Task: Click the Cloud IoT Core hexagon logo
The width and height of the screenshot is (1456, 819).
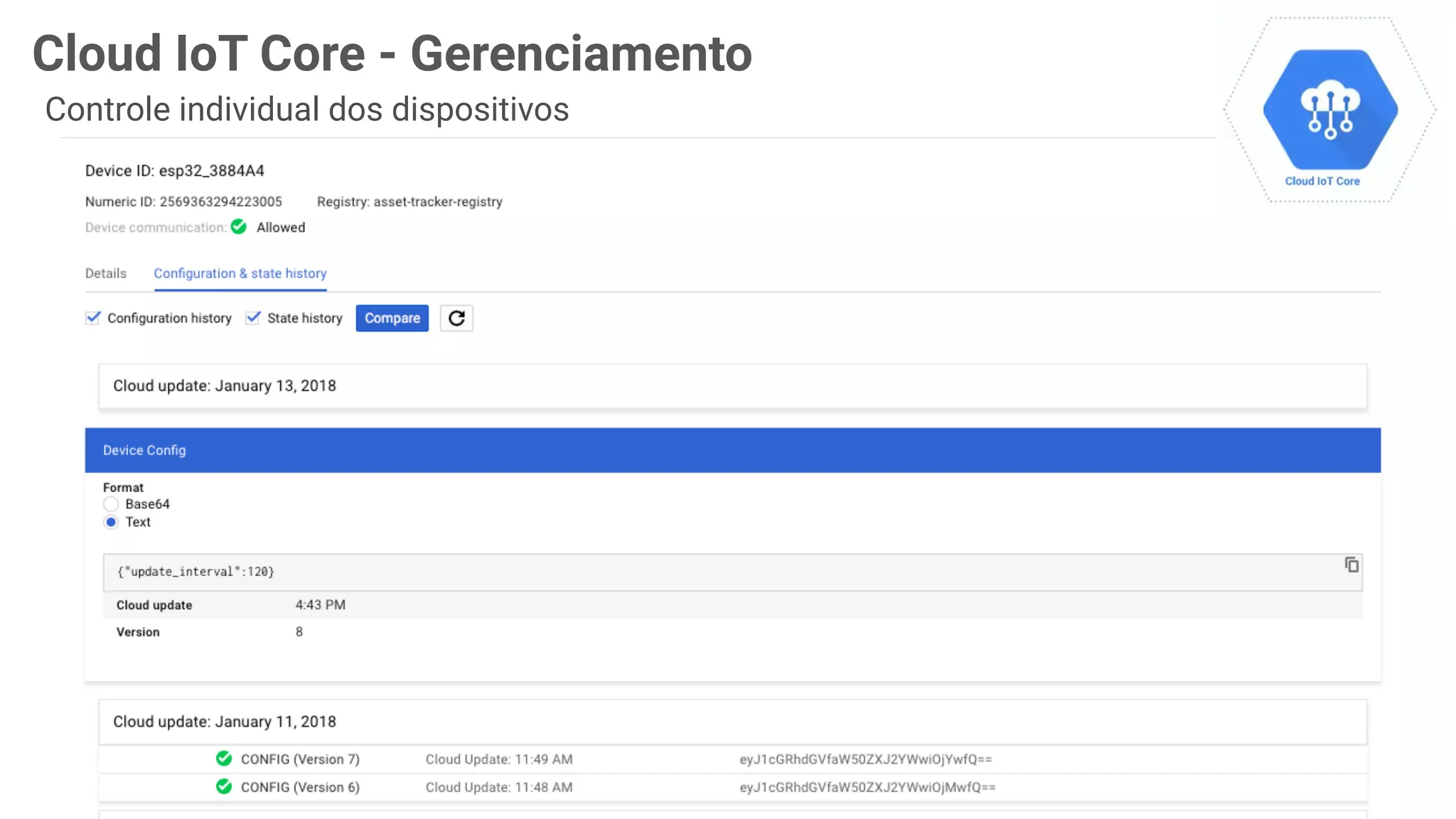Action: point(1330,109)
